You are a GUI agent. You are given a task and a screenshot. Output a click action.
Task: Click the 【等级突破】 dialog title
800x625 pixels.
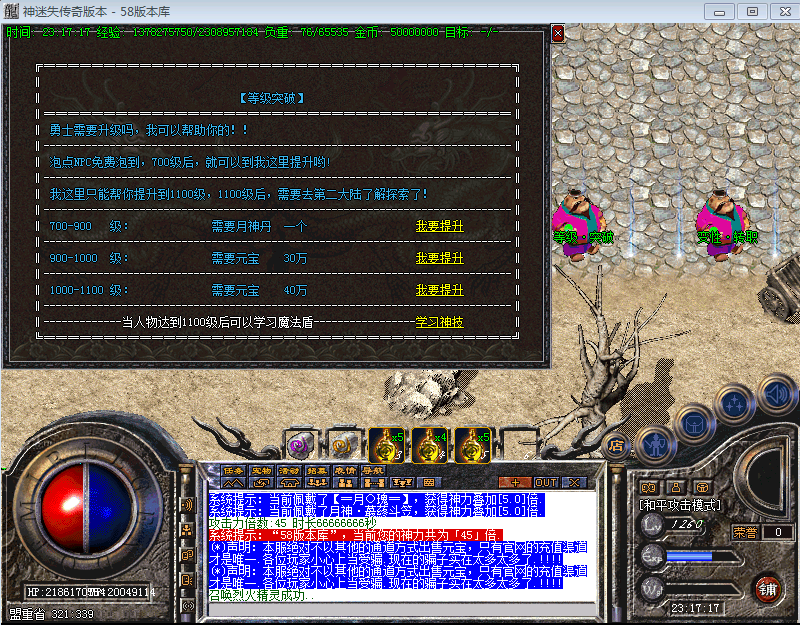coord(272,98)
